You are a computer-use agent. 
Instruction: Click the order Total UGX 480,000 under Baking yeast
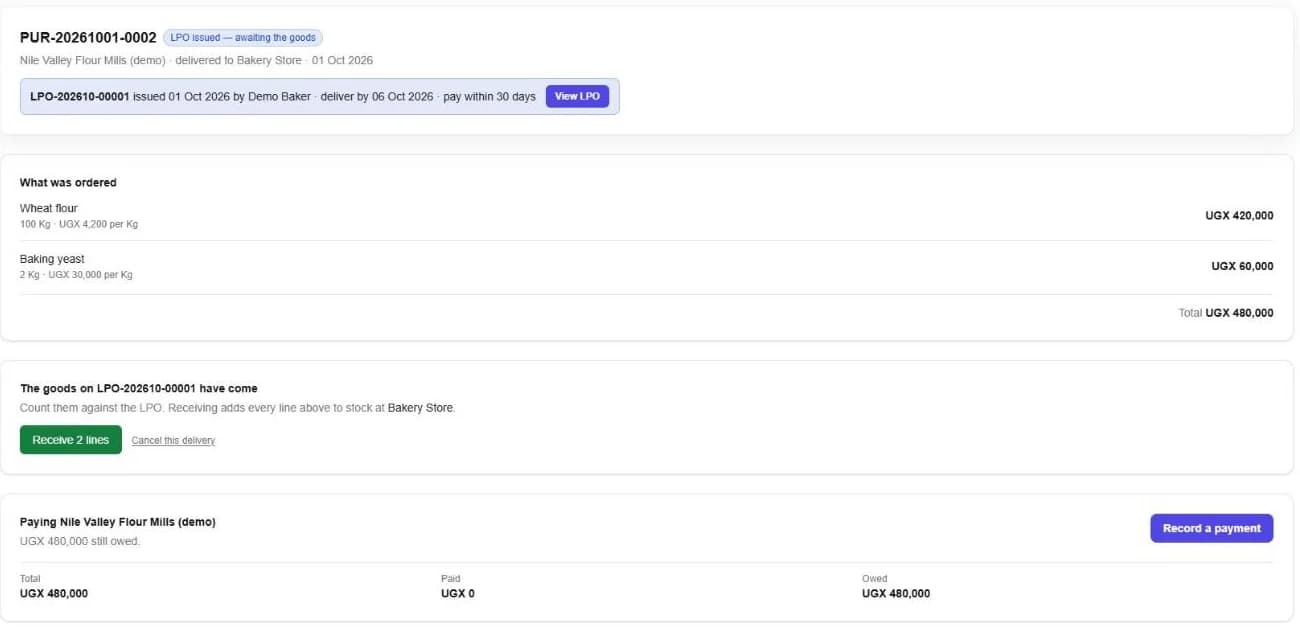pyautogui.click(x=1226, y=313)
